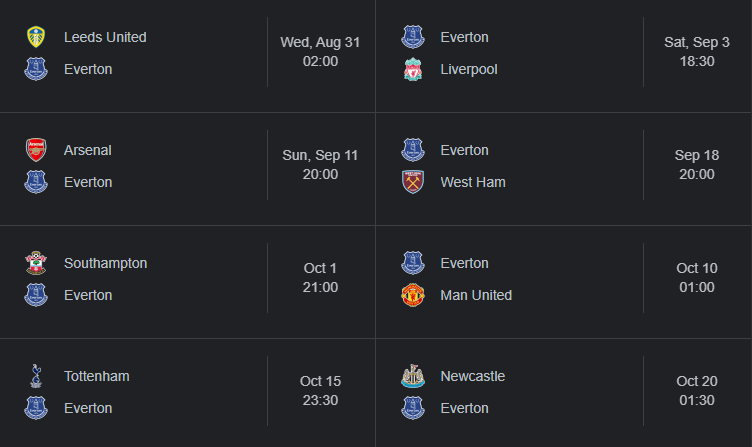
Task: Click the Liverpool club crest
Action: coord(412,69)
